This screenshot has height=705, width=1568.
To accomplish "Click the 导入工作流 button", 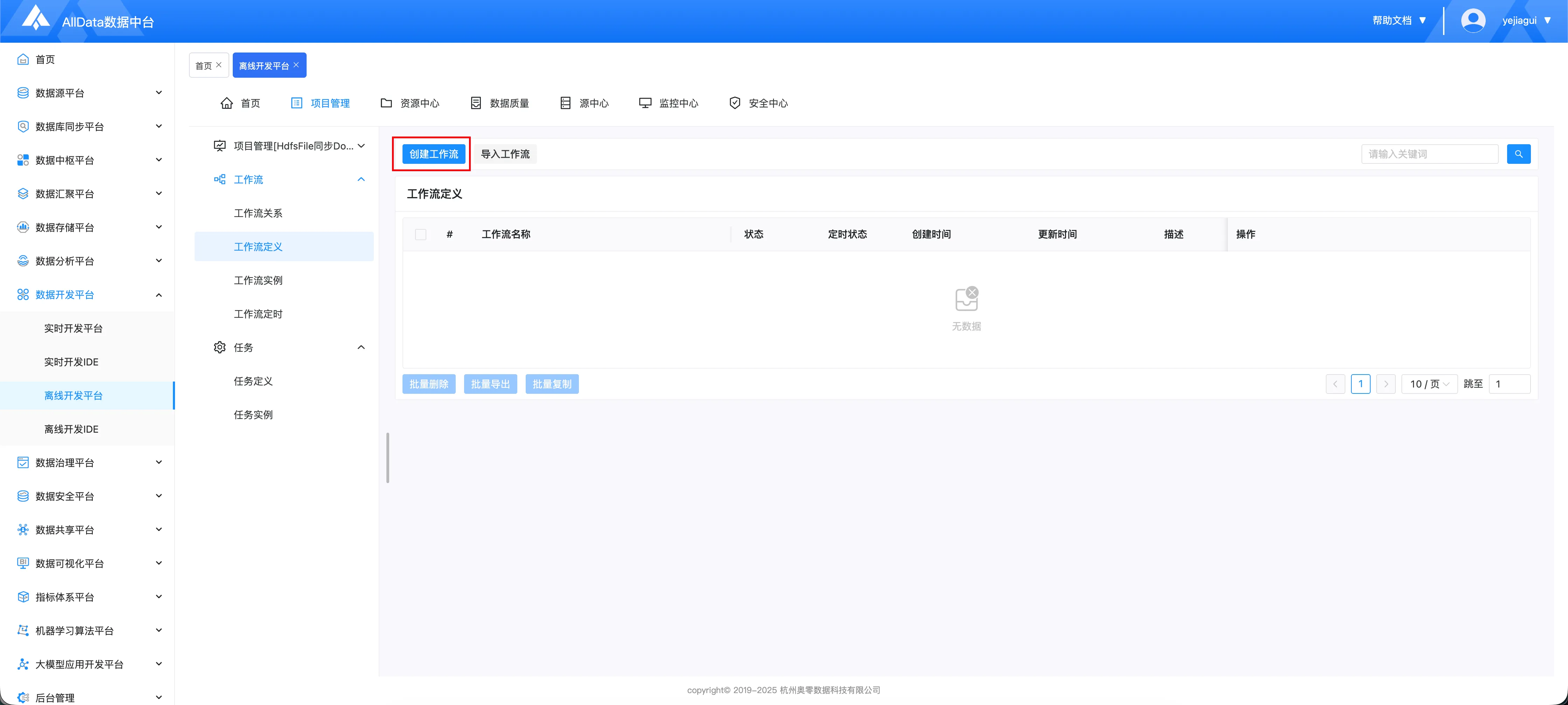I will 505,154.
